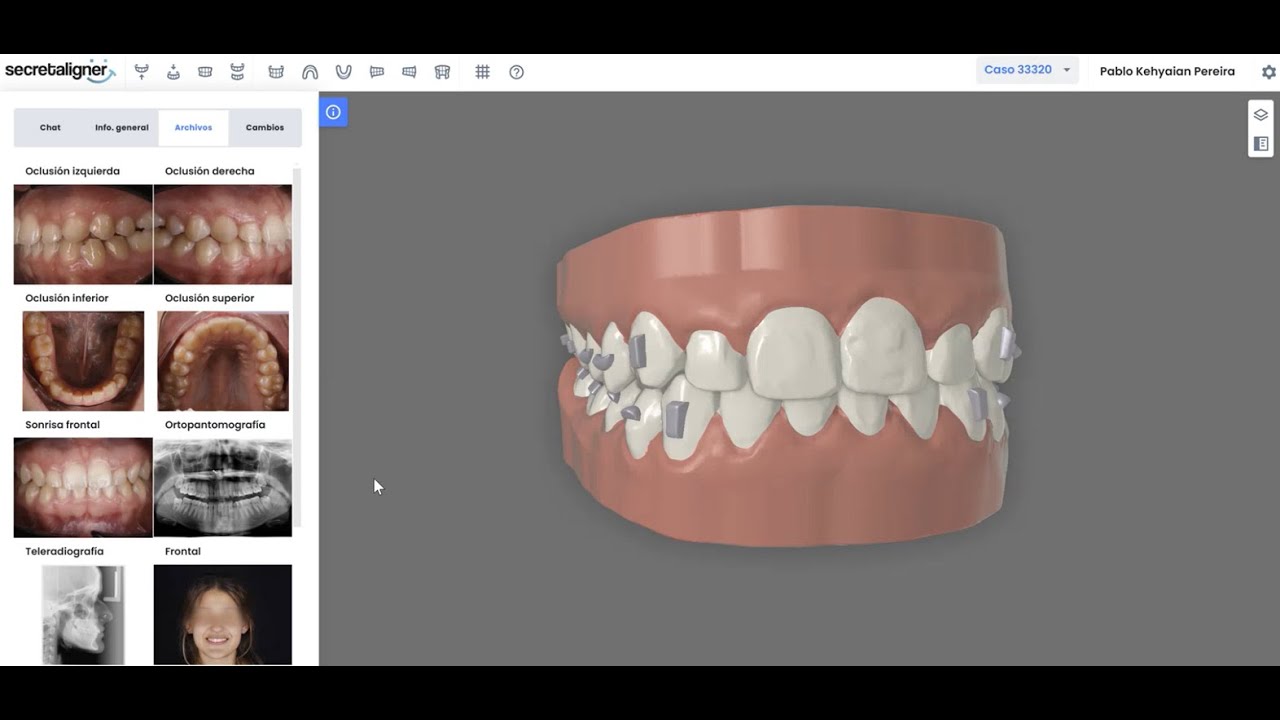The width and height of the screenshot is (1280, 720).
Task: Click the Teleradiografía label
Action: tap(65, 551)
